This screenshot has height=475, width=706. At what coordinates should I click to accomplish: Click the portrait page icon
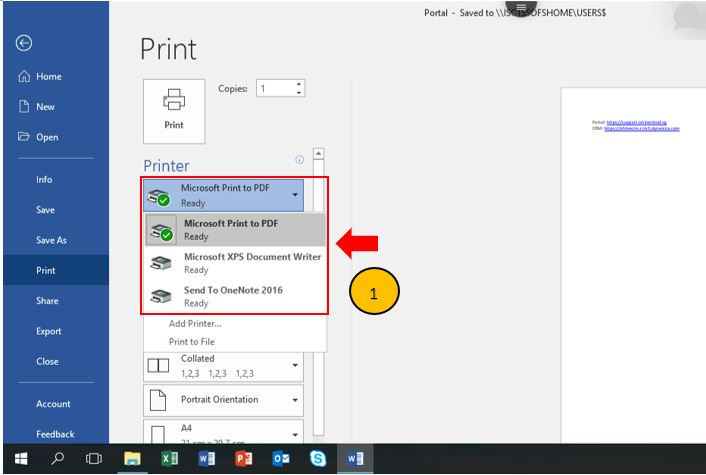[x=158, y=400]
